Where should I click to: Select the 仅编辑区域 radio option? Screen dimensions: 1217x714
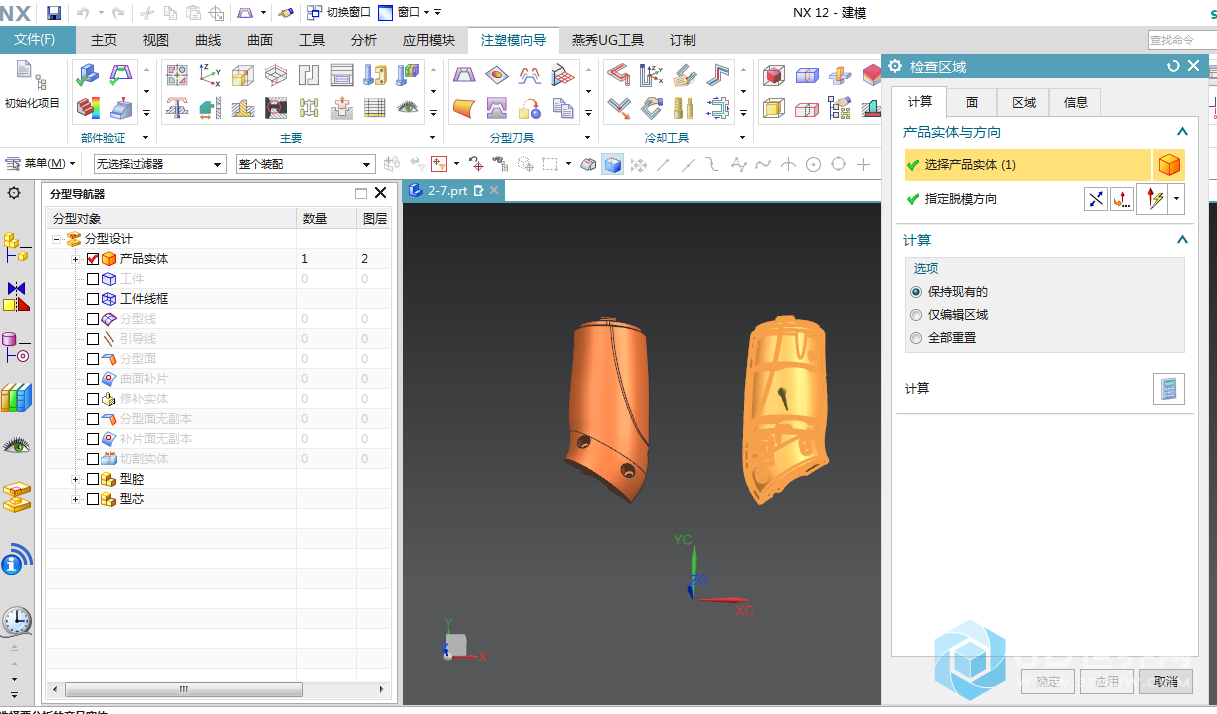916,315
